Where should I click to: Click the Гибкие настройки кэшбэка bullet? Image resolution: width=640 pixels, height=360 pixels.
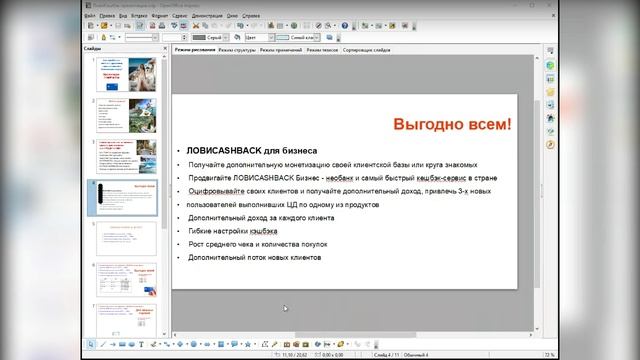[x=233, y=231]
